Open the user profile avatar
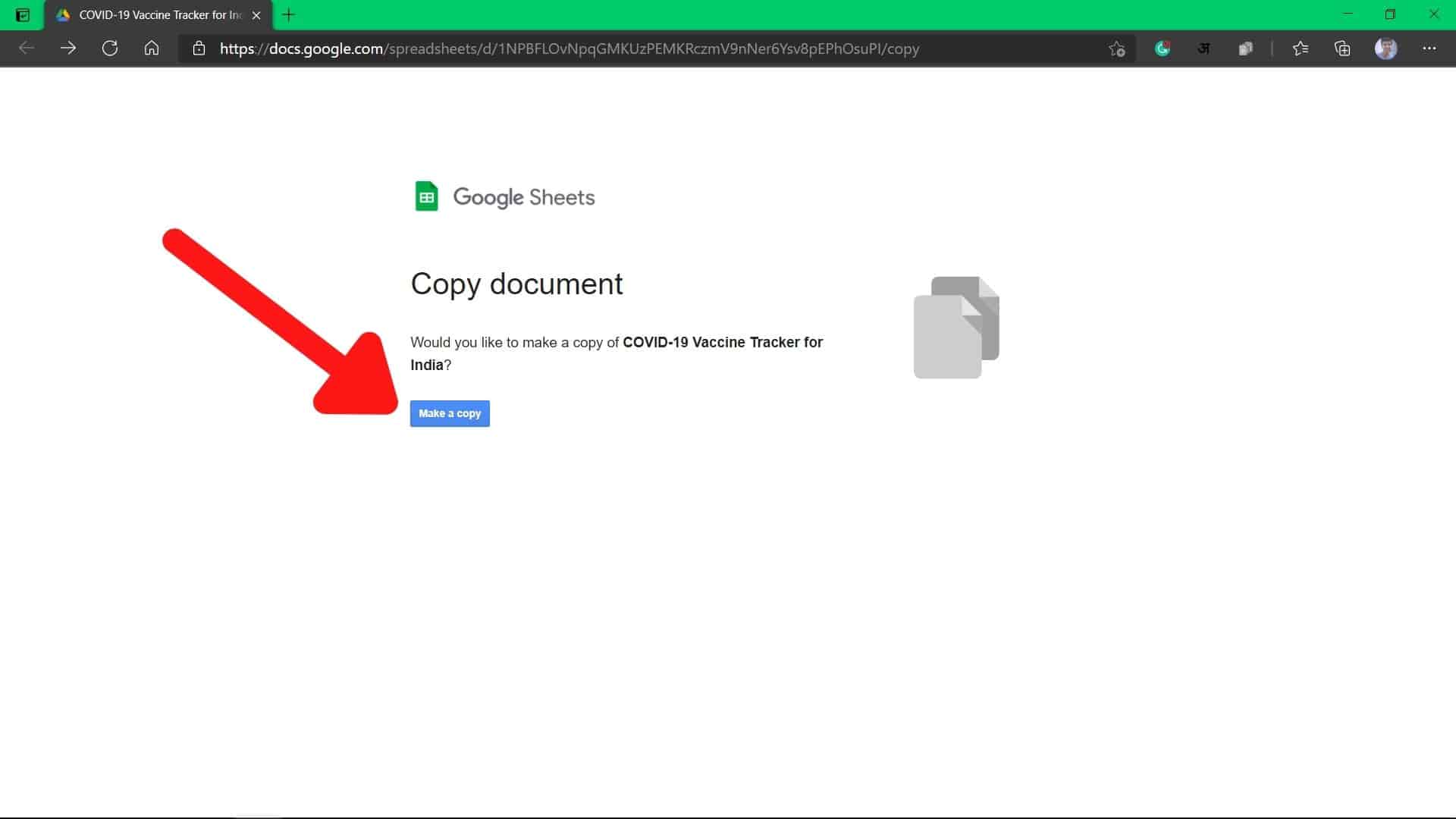 point(1386,49)
